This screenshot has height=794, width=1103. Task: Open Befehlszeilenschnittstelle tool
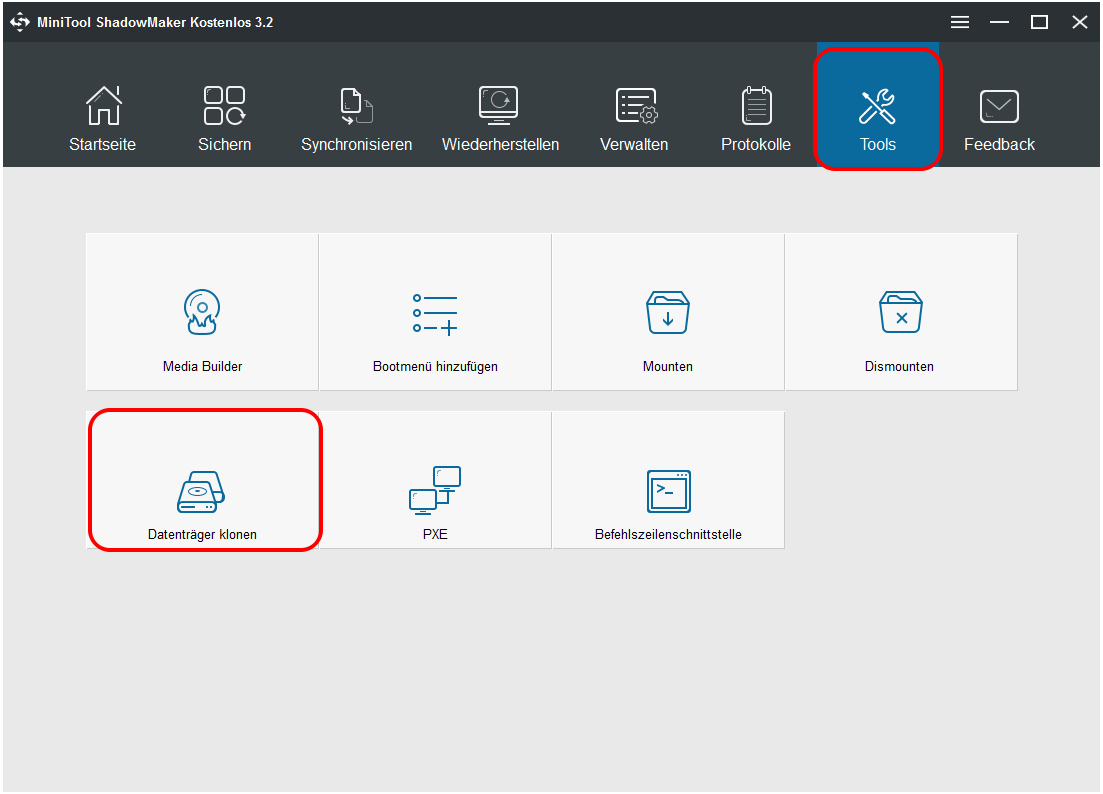click(x=668, y=490)
